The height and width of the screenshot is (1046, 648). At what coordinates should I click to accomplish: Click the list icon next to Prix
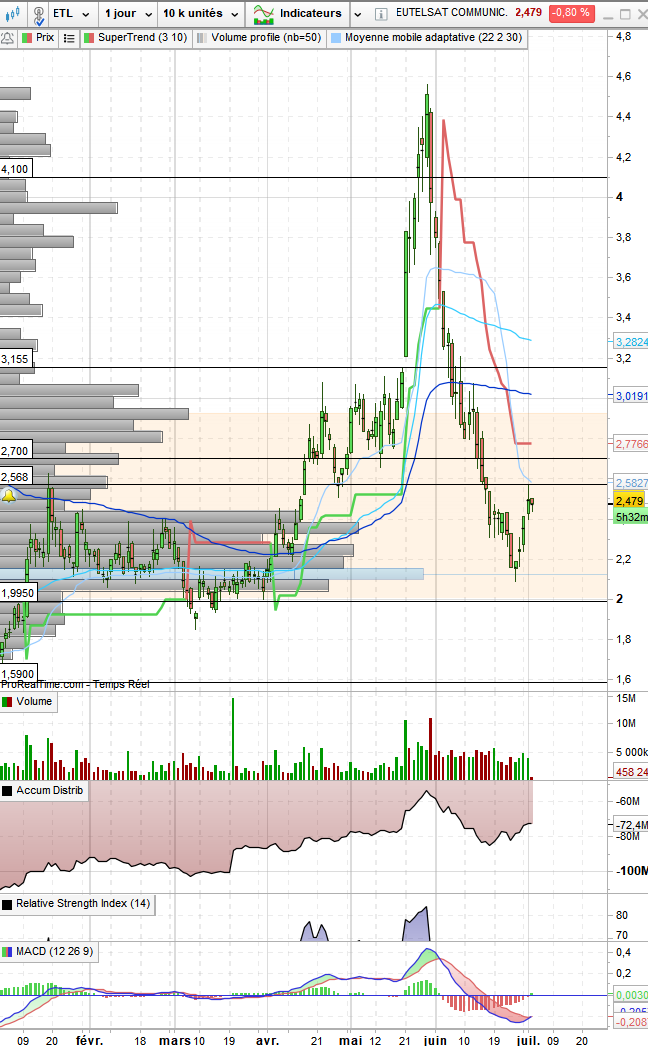coord(69,39)
